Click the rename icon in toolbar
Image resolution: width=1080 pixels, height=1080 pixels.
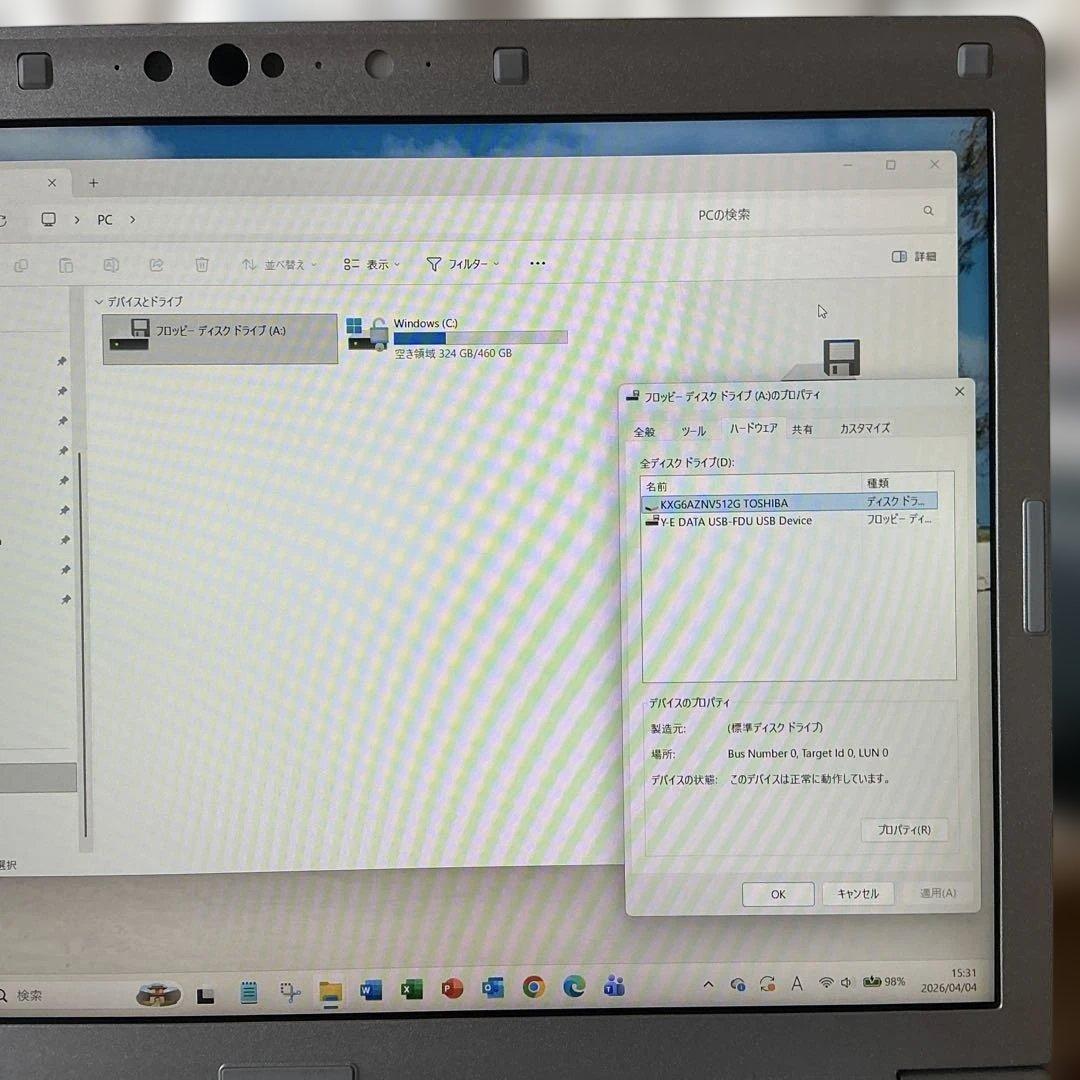[x=111, y=265]
